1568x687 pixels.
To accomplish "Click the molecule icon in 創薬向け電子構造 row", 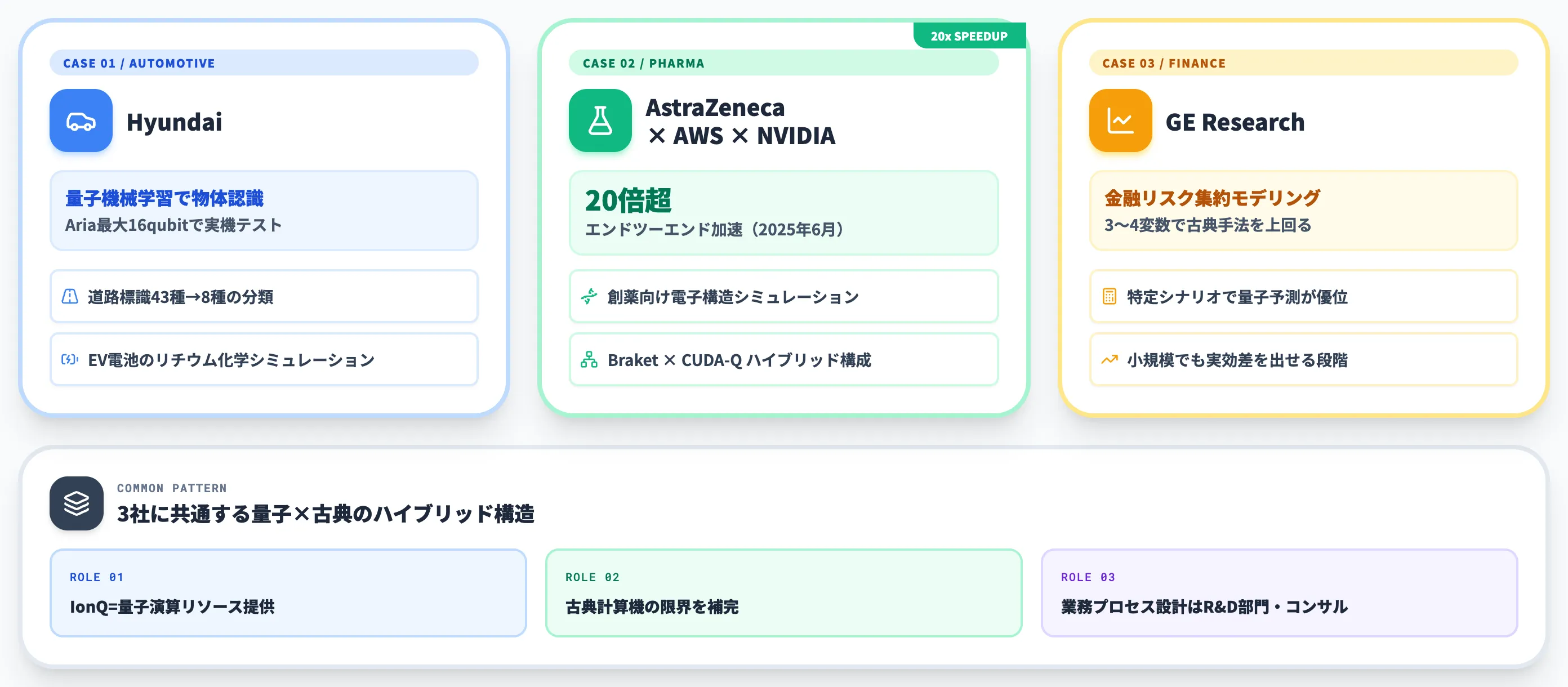I will coord(589,296).
